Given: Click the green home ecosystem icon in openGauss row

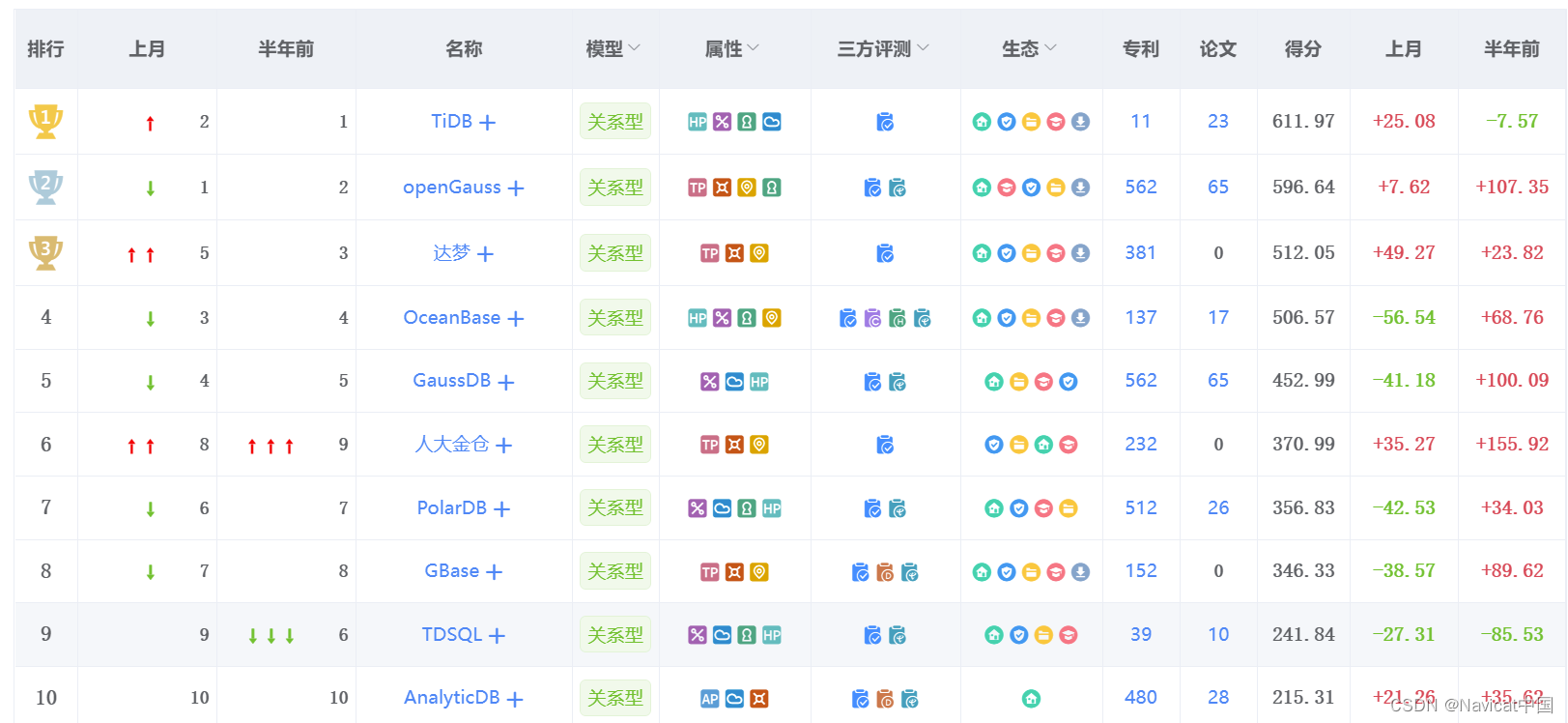Looking at the screenshot, I should coord(982,188).
